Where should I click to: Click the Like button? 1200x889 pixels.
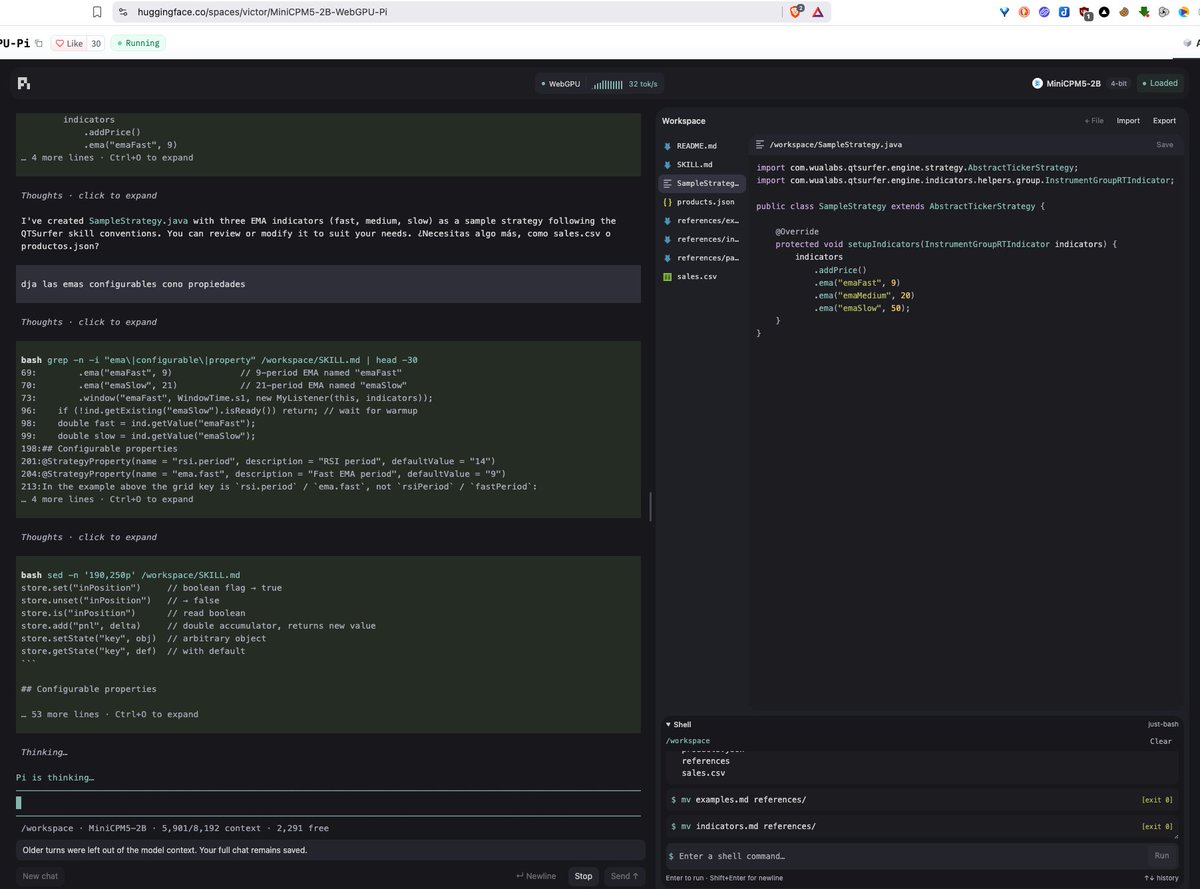pos(69,43)
